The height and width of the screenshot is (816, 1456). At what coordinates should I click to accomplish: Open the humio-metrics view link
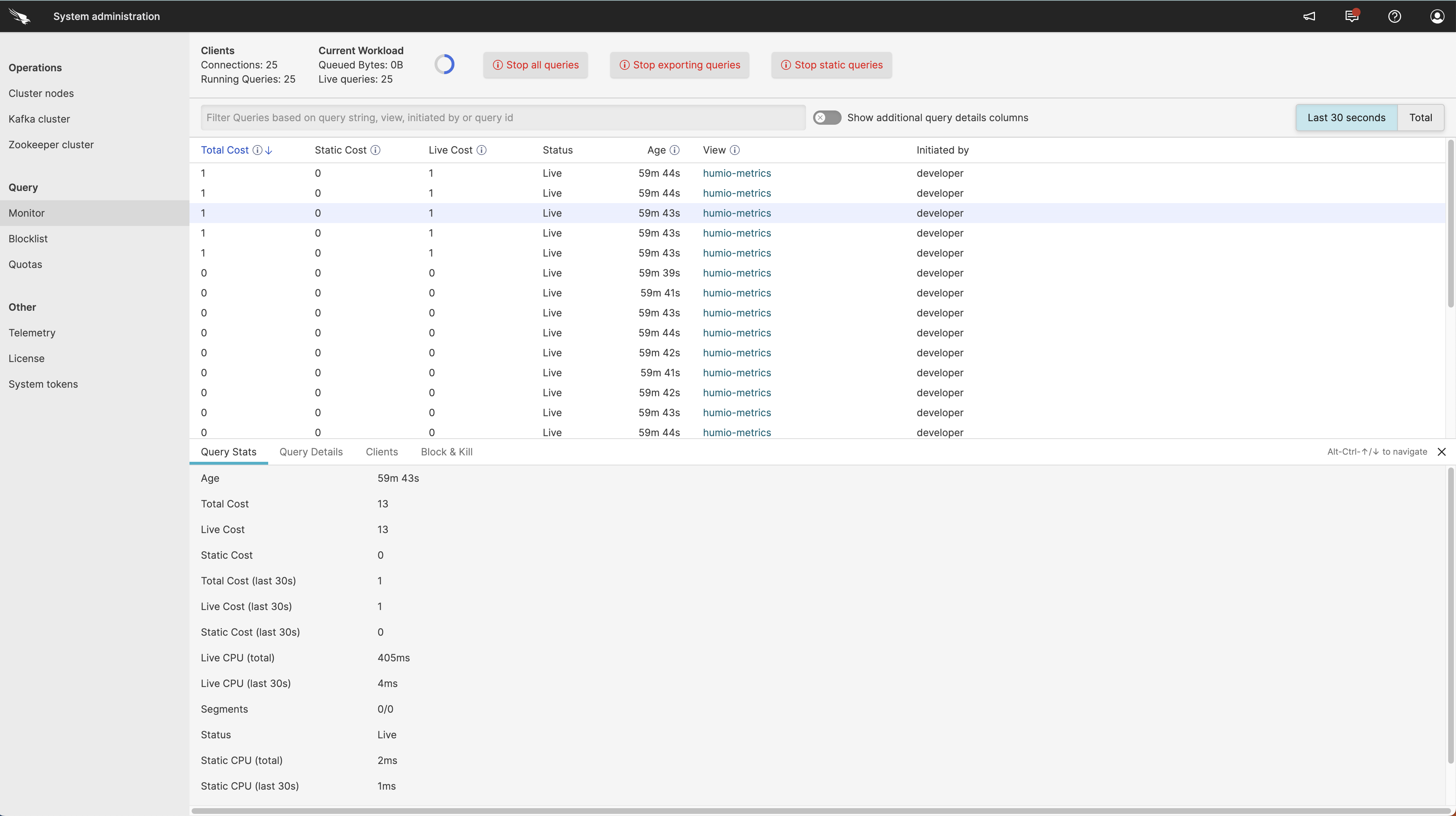pyautogui.click(x=737, y=173)
